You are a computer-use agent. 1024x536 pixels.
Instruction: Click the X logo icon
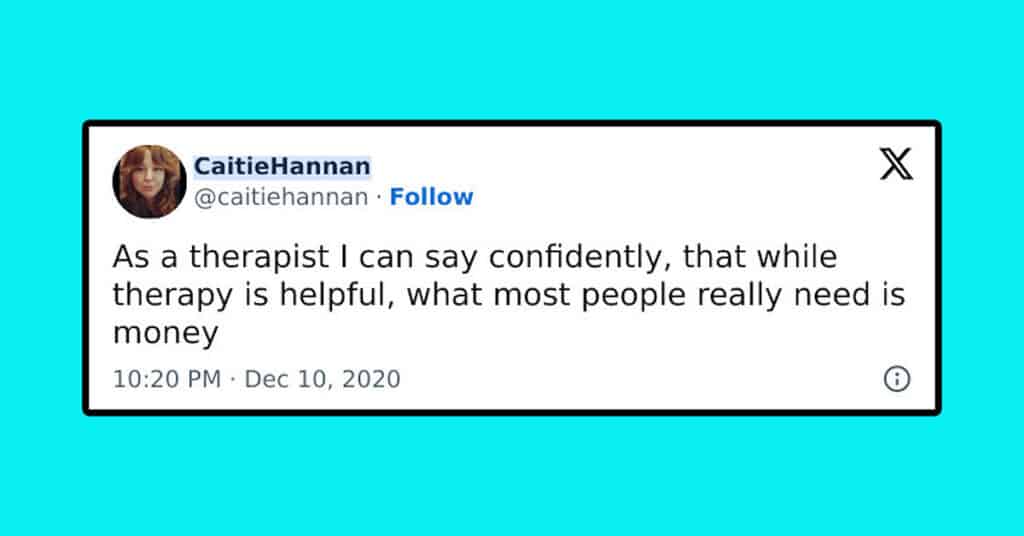896,164
